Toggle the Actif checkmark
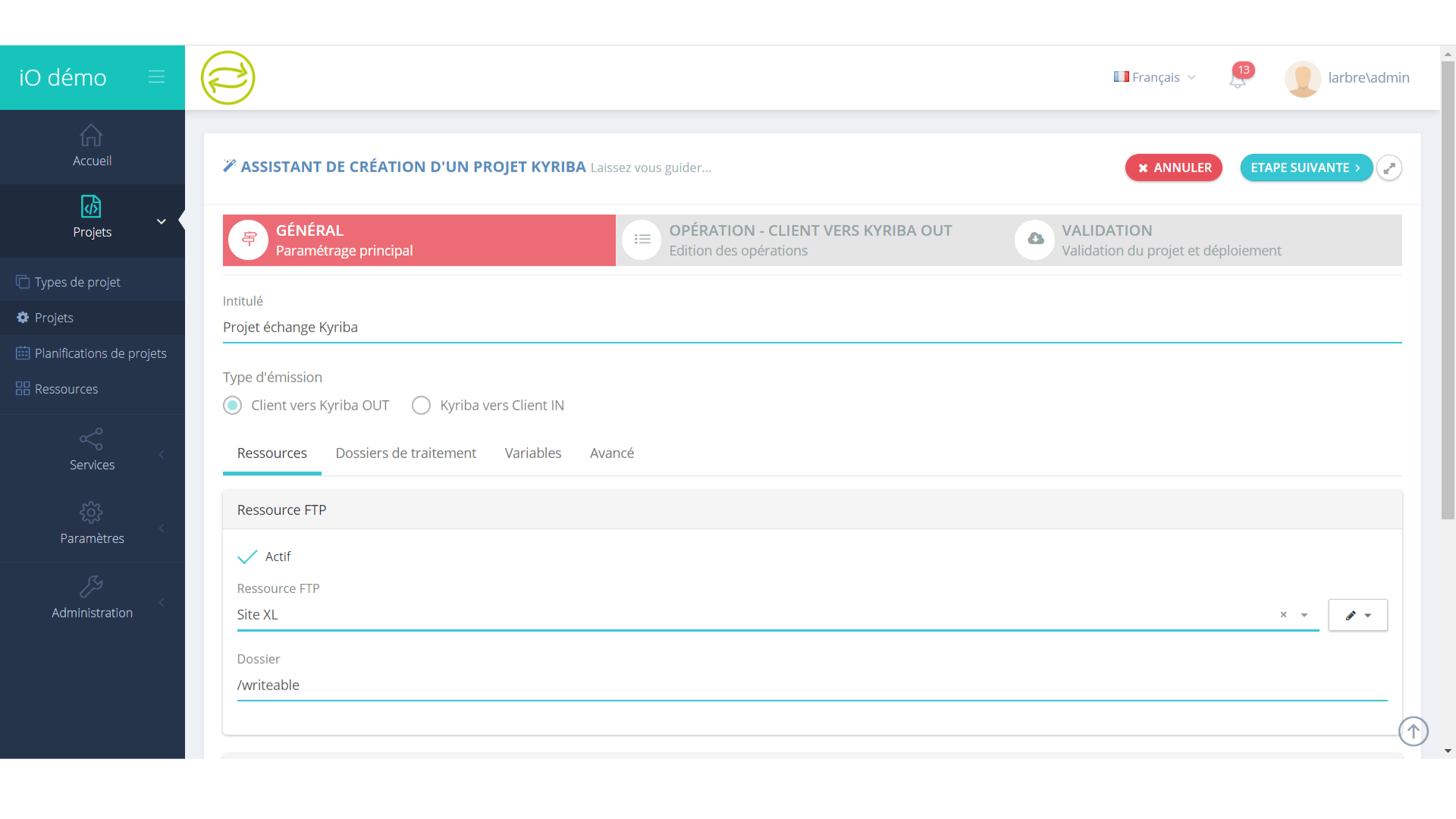Screen dimensions: 1456x819 [247, 557]
